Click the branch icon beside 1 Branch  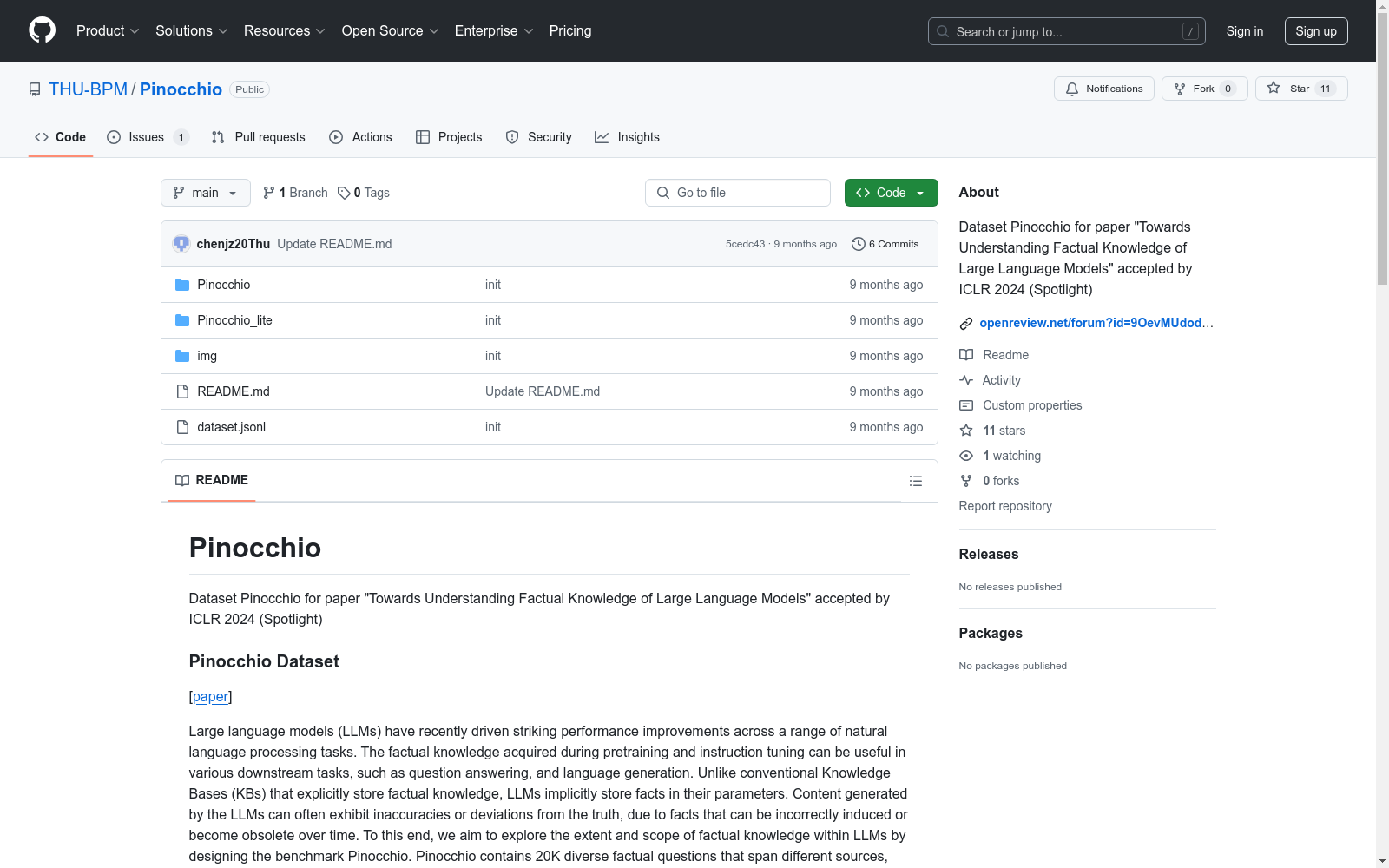point(269,193)
